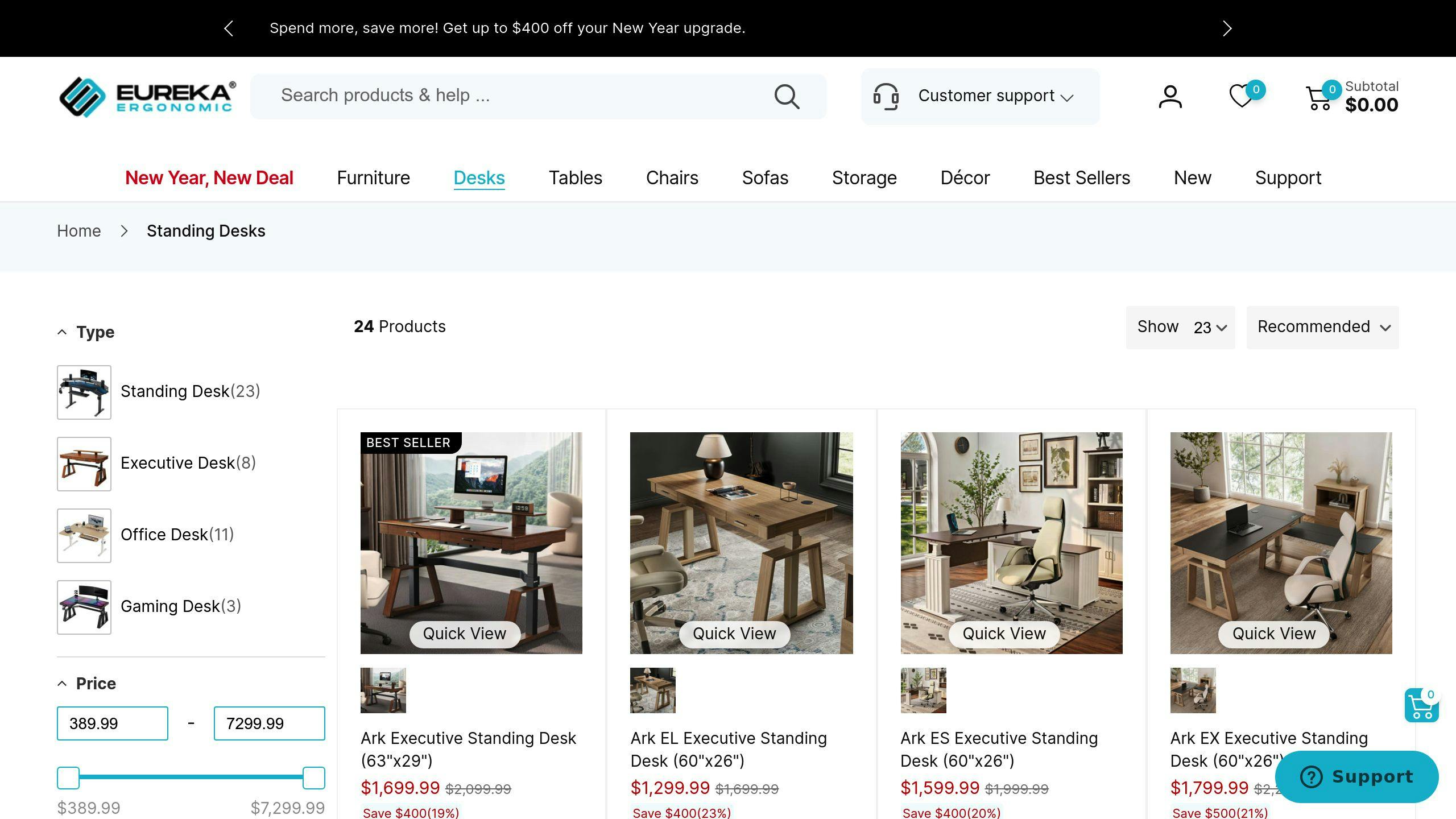Image resolution: width=1456 pixels, height=819 pixels.
Task: Click the floating teal cart icon
Action: coord(1421,705)
